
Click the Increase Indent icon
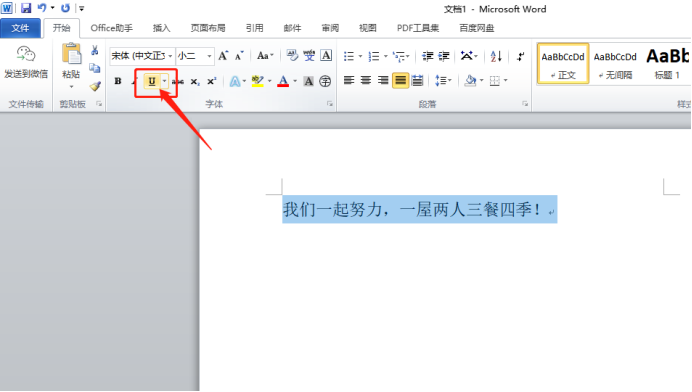coord(444,56)
